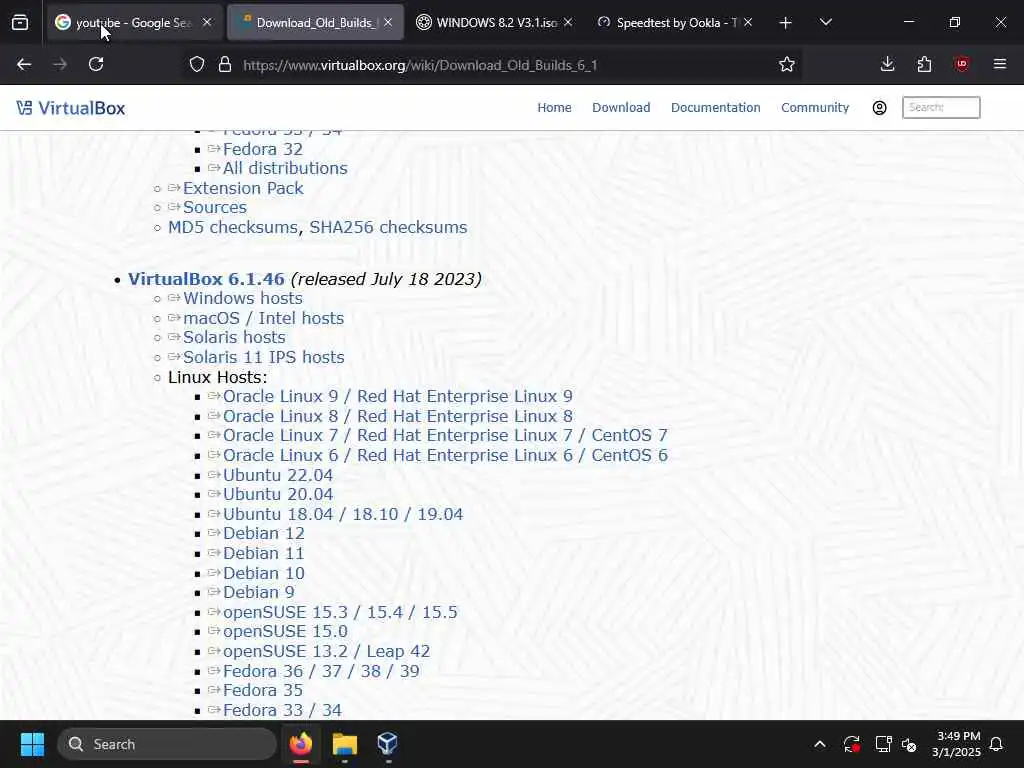Screen dimensions: 1024x768
Task: Open the Ubuntu 20.04 link
Action: click(x=278, y=494)
